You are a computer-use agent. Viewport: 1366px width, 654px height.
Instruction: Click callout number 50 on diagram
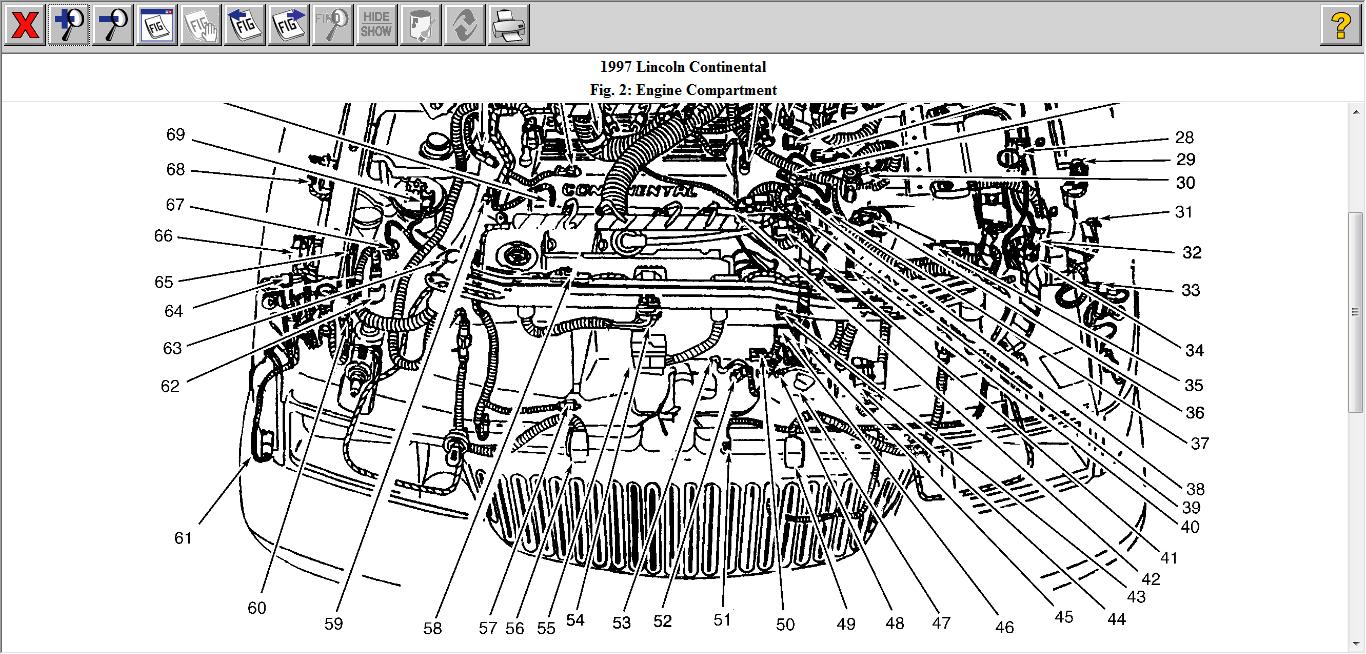[785, 625]
